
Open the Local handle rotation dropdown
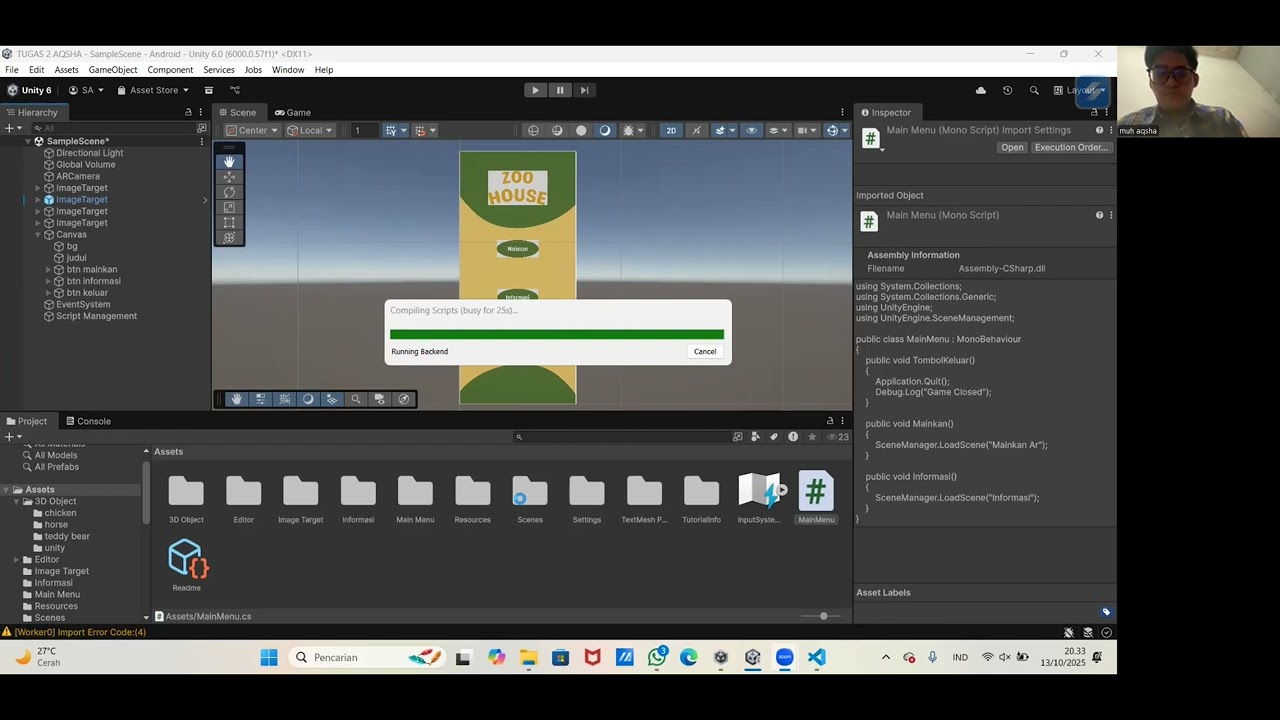click(310, 130)
